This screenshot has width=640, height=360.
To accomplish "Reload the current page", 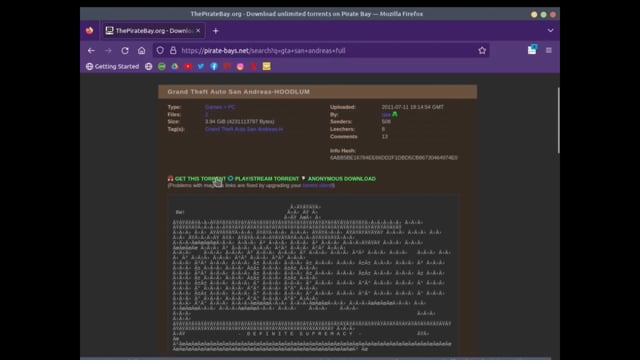I will pos(125,51).
